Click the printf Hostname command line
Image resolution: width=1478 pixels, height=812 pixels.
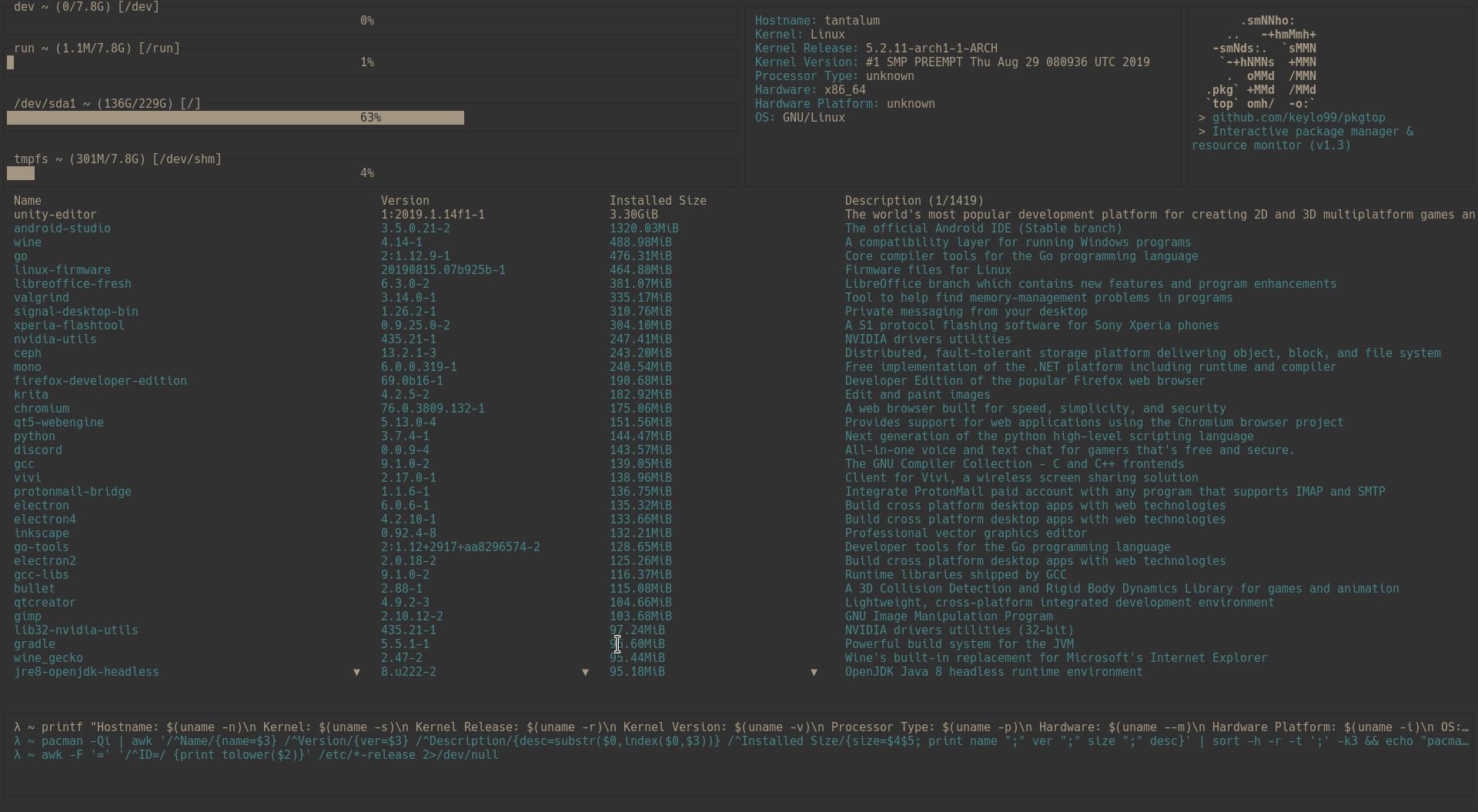[x=741, y=727]
